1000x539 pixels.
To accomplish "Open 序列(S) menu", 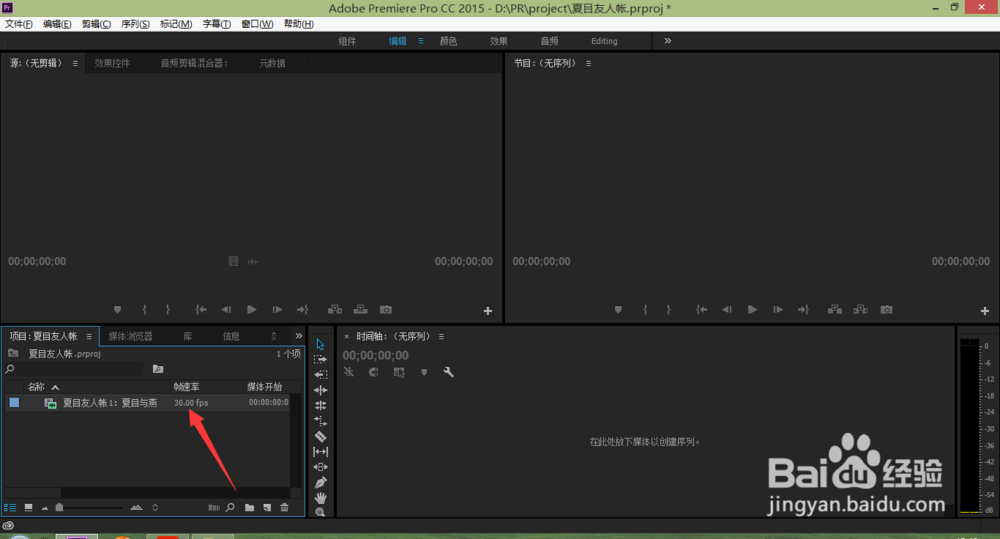I will pyautogui.click(x=135, y=24).
